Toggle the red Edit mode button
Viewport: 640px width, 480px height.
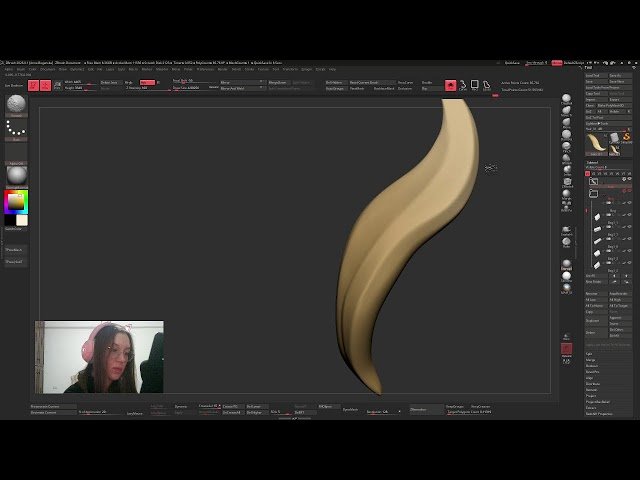(x=33, y=85)
